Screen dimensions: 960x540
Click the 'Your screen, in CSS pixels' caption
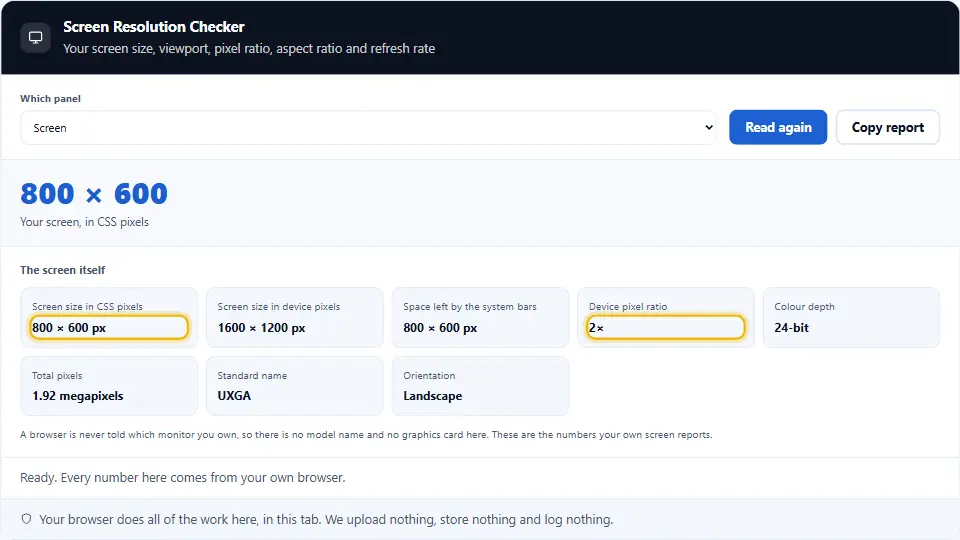[84, 222]
